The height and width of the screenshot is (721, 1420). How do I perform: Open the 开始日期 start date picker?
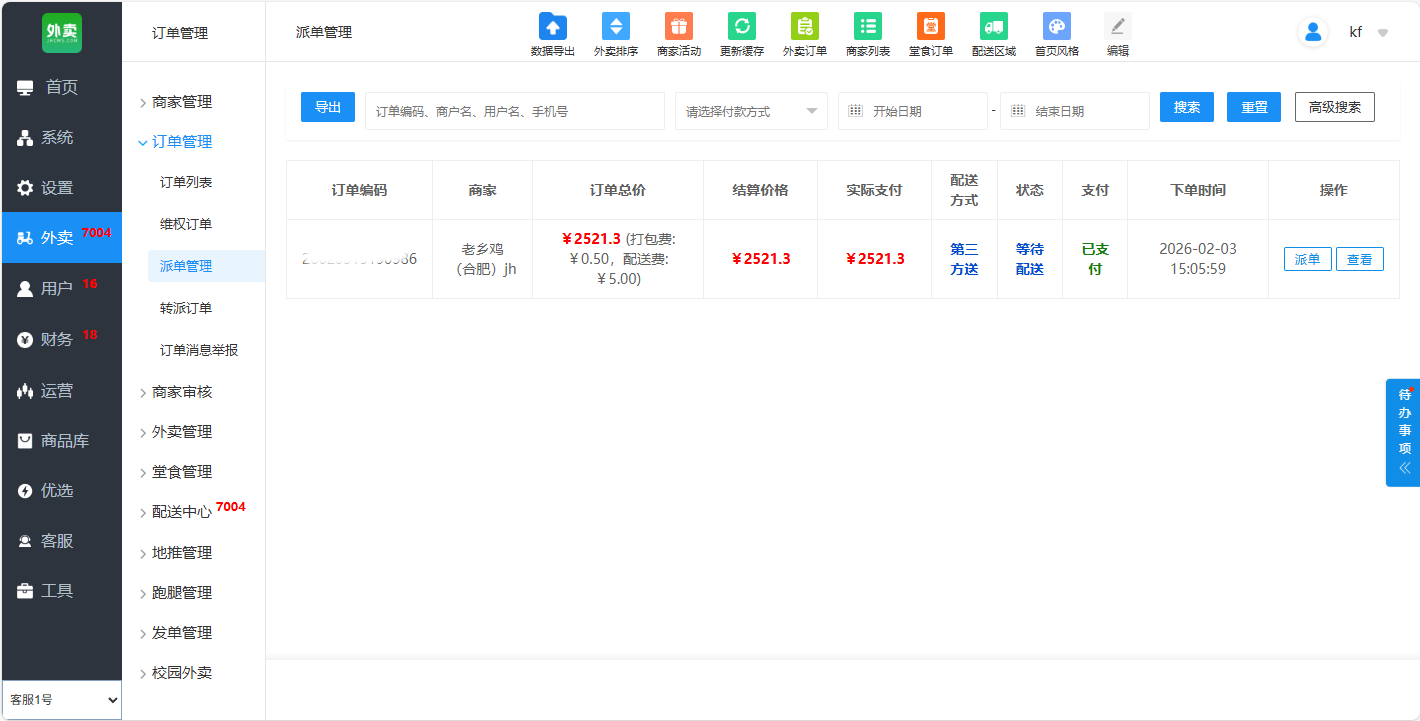(x=912, y=111)
